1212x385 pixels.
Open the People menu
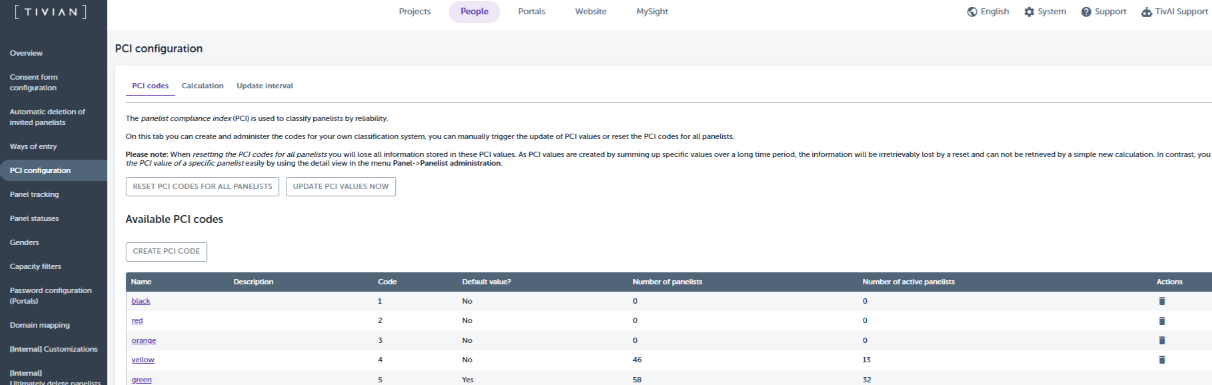pos(474,12)
